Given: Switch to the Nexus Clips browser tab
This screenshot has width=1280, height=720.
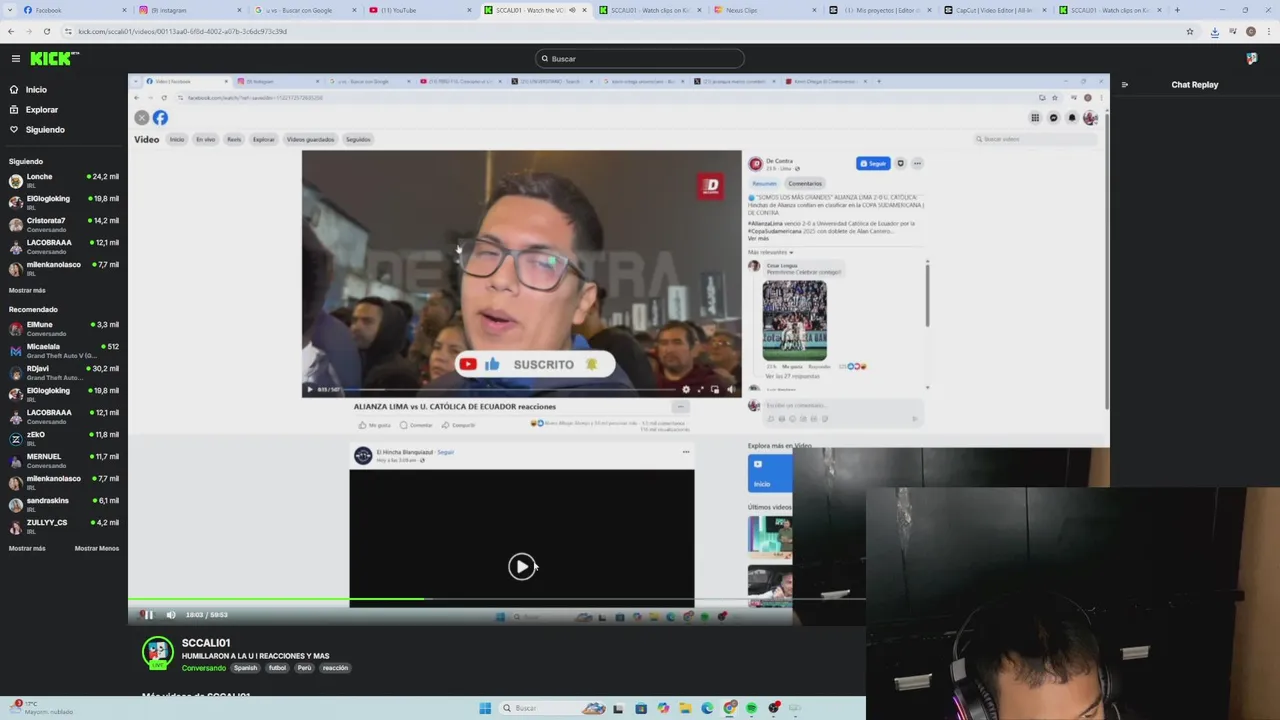Looking at the screenshot, I should click(763, 10).
